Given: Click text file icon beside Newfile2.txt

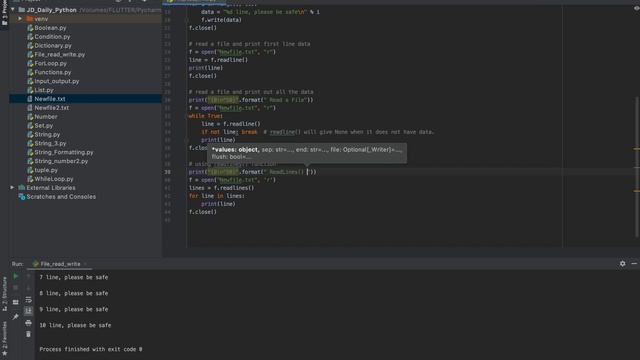Looking at the screenshot, I should [x=30, y=108].
